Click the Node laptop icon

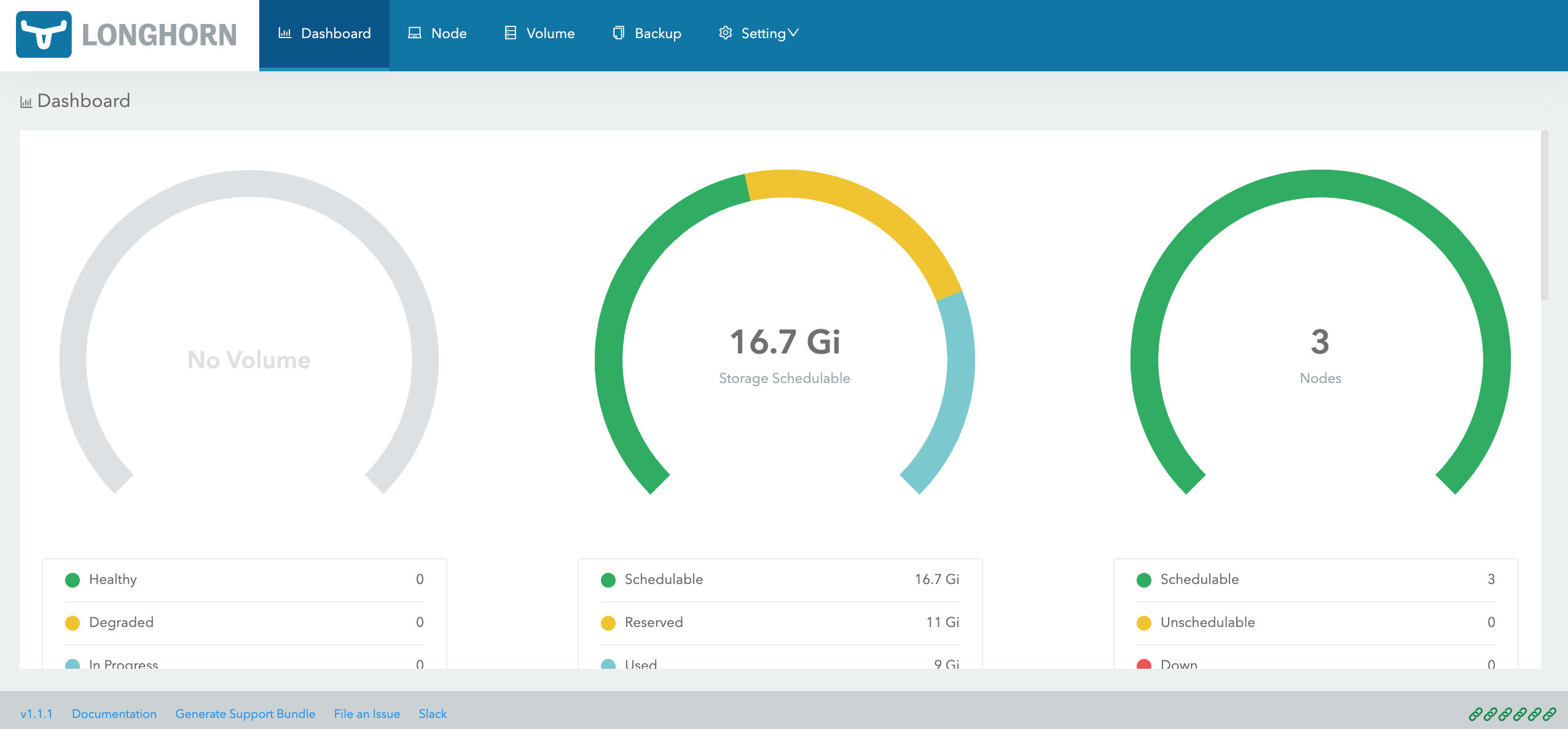[x=414, y=33]
